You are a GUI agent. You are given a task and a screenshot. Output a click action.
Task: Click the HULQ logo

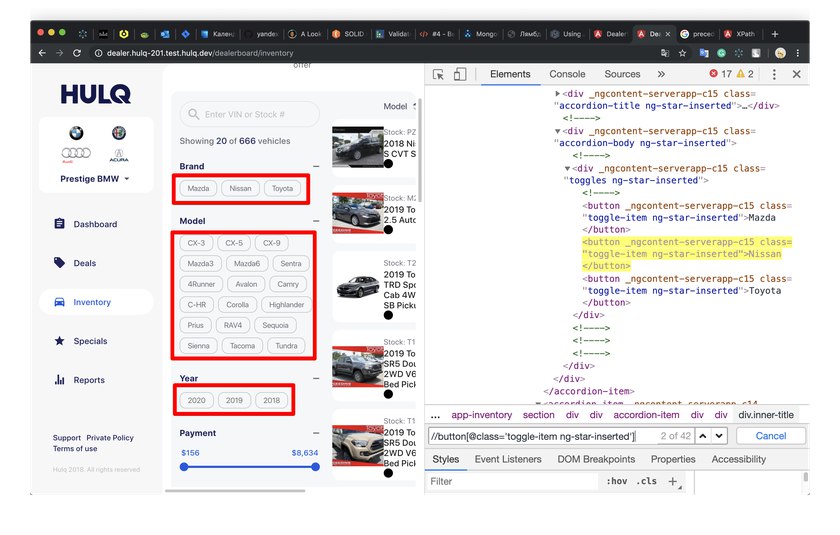tap(96, 94)
